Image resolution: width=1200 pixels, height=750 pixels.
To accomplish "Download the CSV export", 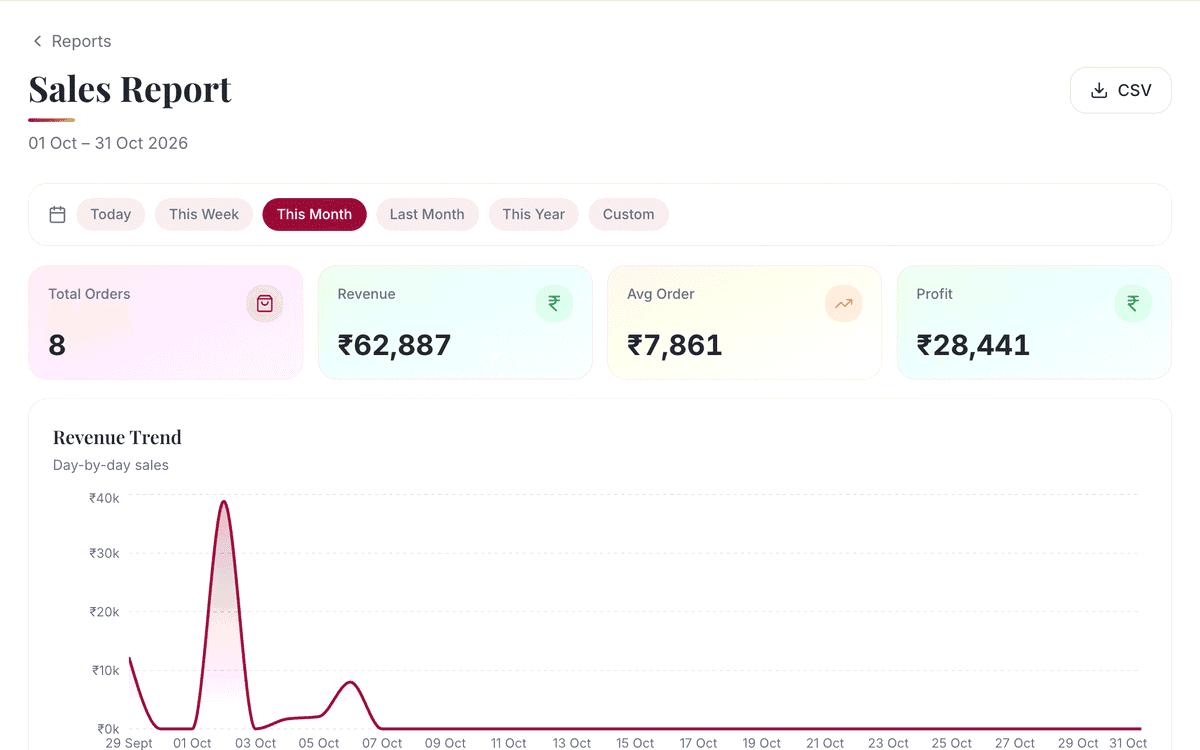I will 1120,90.
